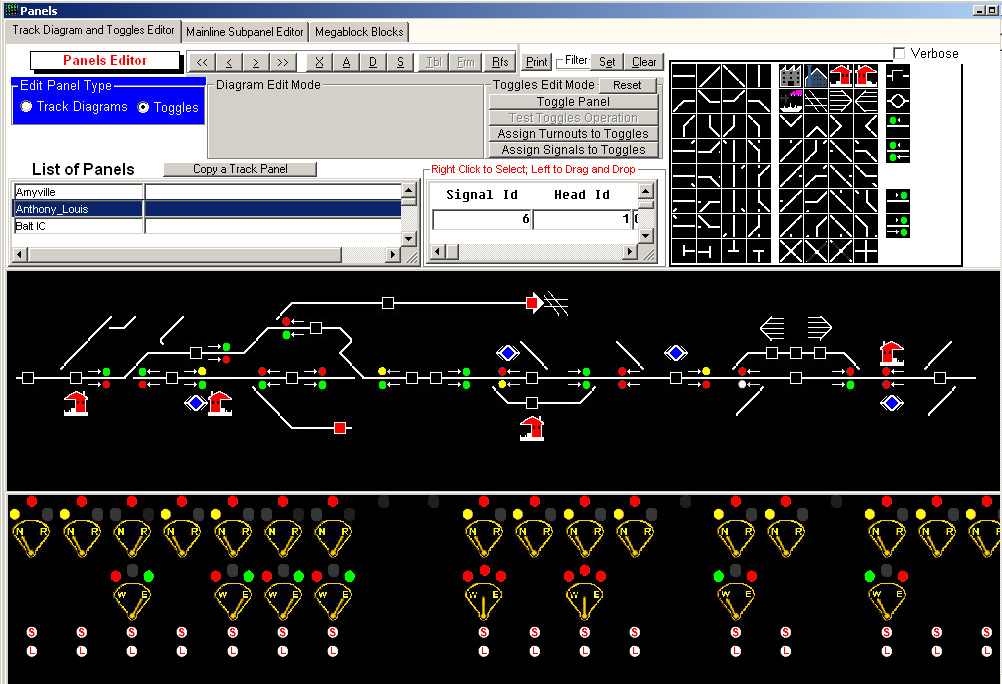Select the blue factory with smokestack icon
This screenshot has height=684, width=1002.
click(x=816, y=76)
